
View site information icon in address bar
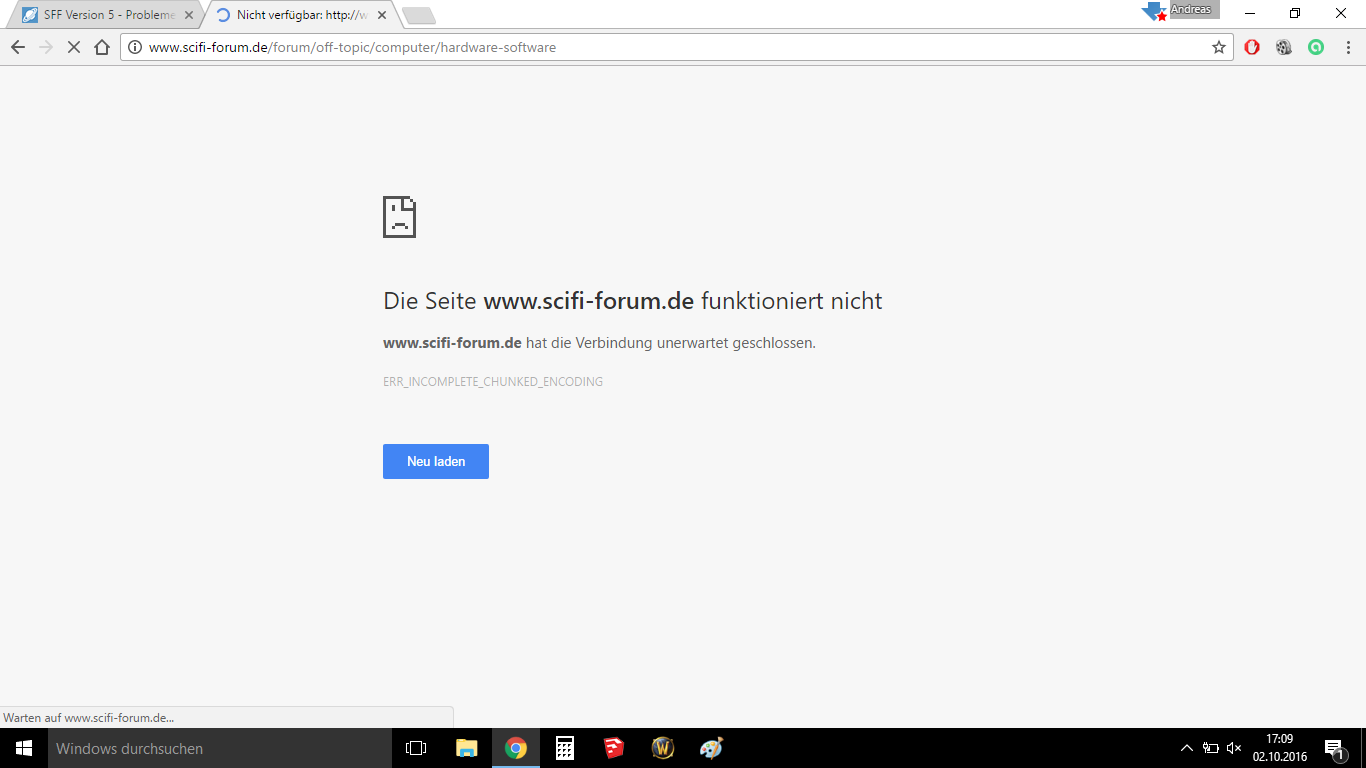click(135, 47)
